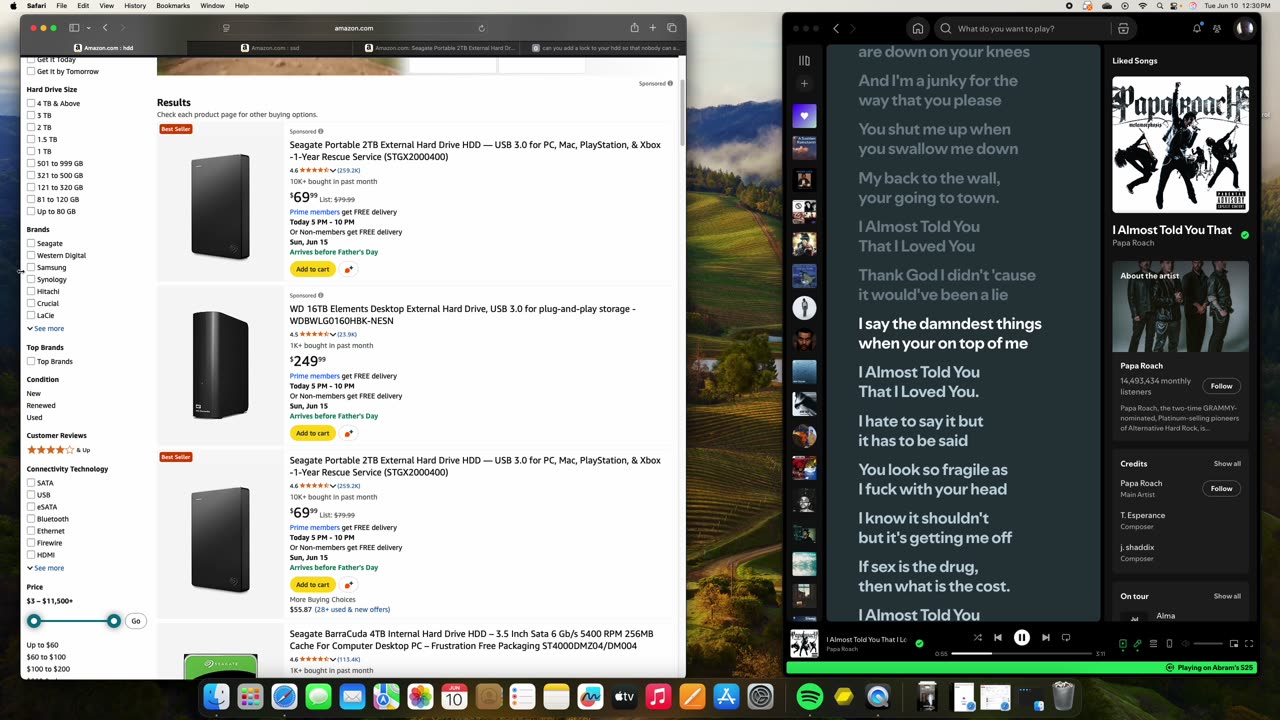
Task: Check the USB connectivity filter
Action: pyautogui.click(x=31, y=495)
